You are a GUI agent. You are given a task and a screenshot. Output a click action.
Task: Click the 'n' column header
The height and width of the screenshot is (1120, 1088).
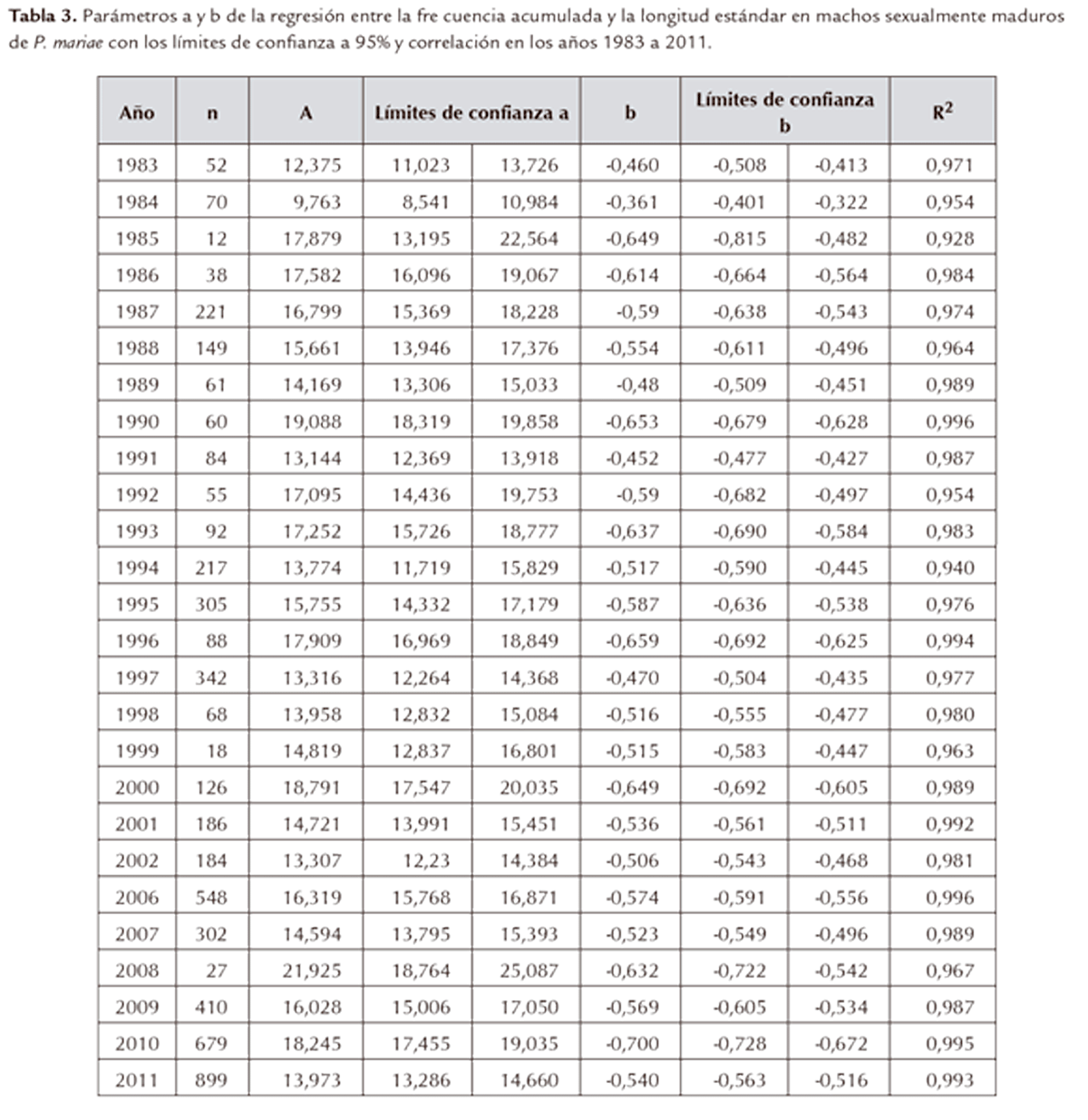[x=212, y=112]
